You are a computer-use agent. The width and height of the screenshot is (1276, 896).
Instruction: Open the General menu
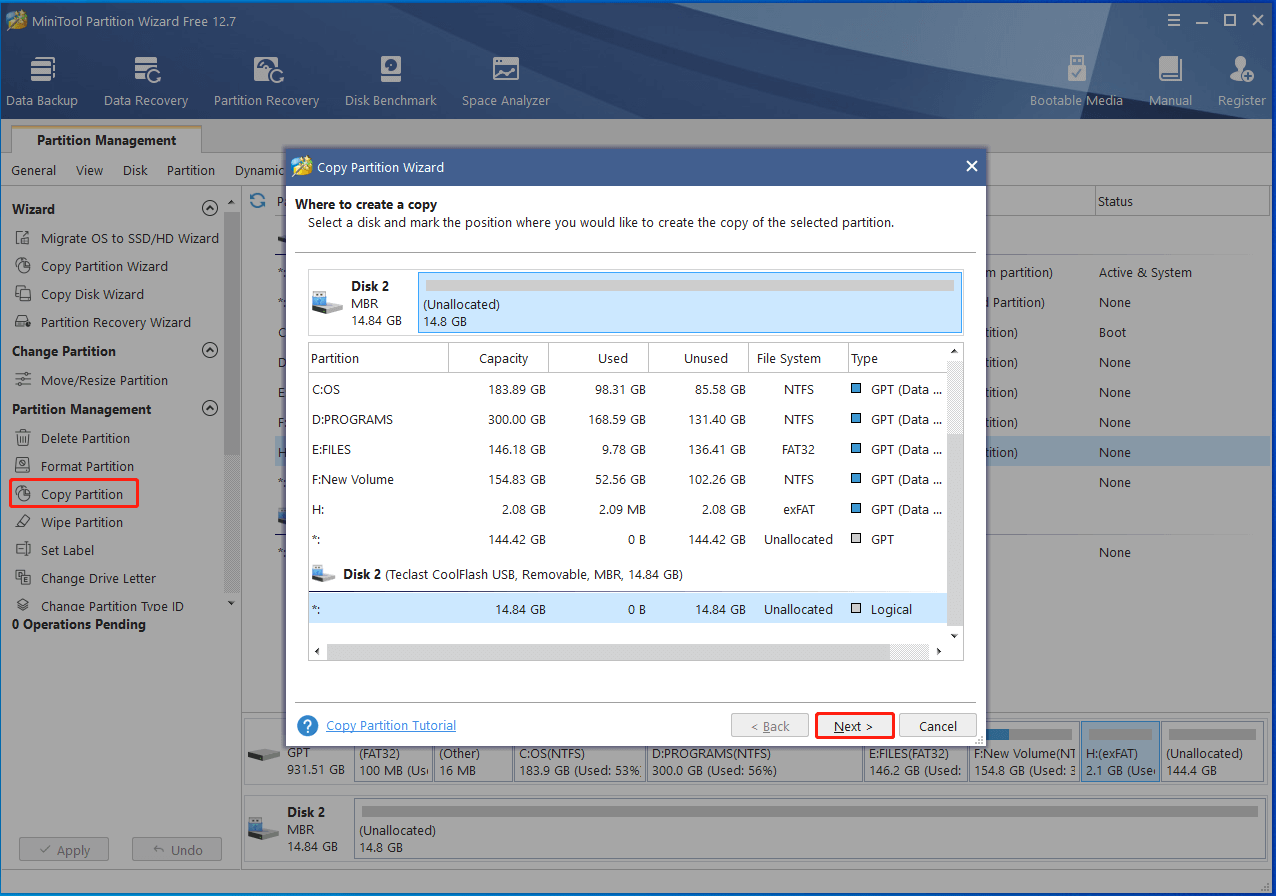pyautogui.click(x=34, y=170)
